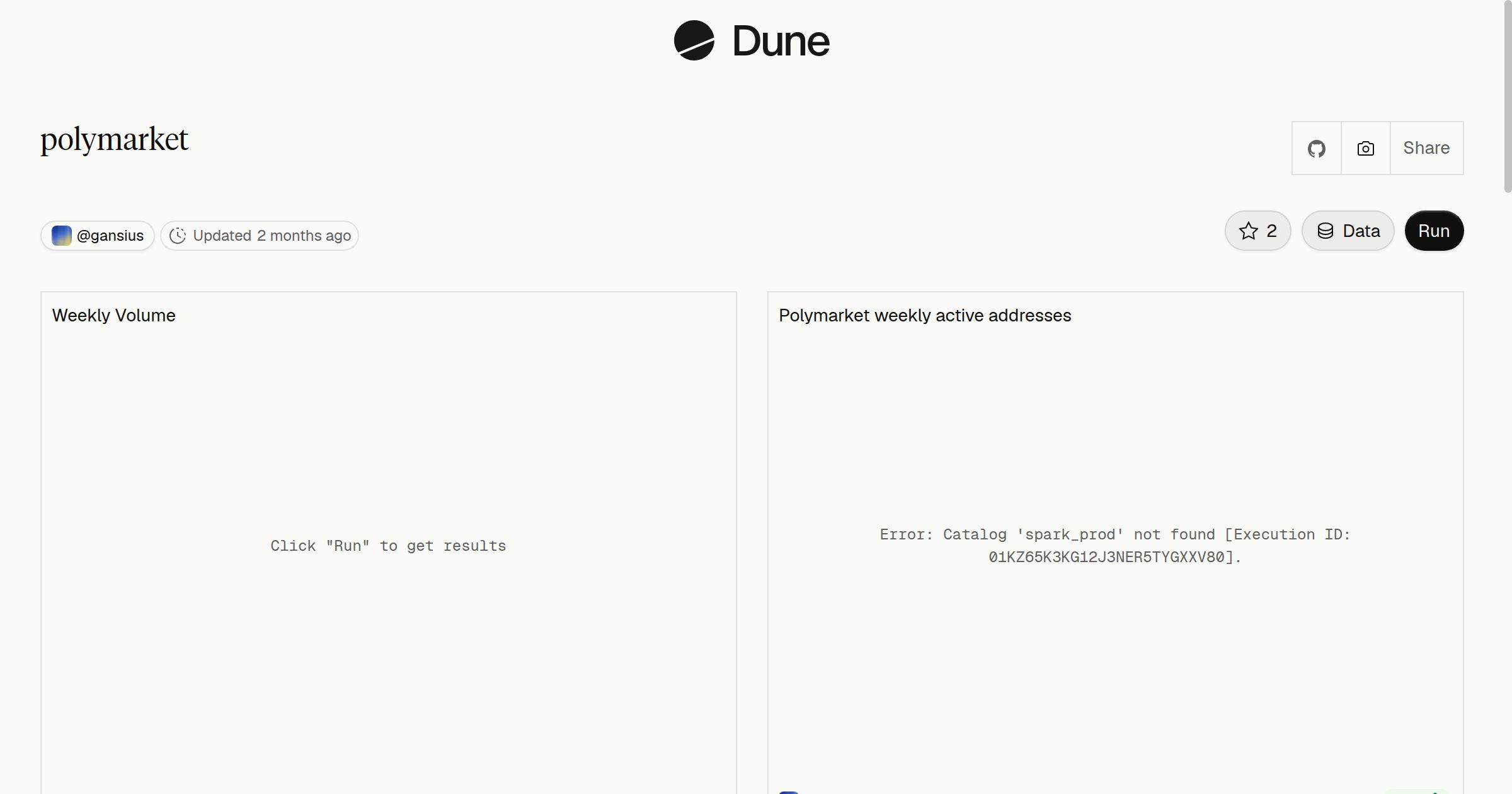Screen dimensions: 1512x794
Task: Star the dashboard with 2 stars
Action: point(1258,231)
